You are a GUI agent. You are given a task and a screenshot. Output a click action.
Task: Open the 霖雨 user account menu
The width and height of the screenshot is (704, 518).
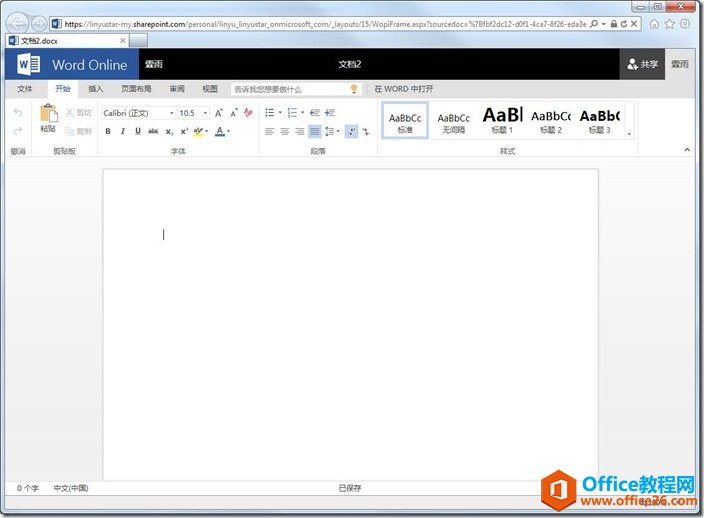(679, 64)
